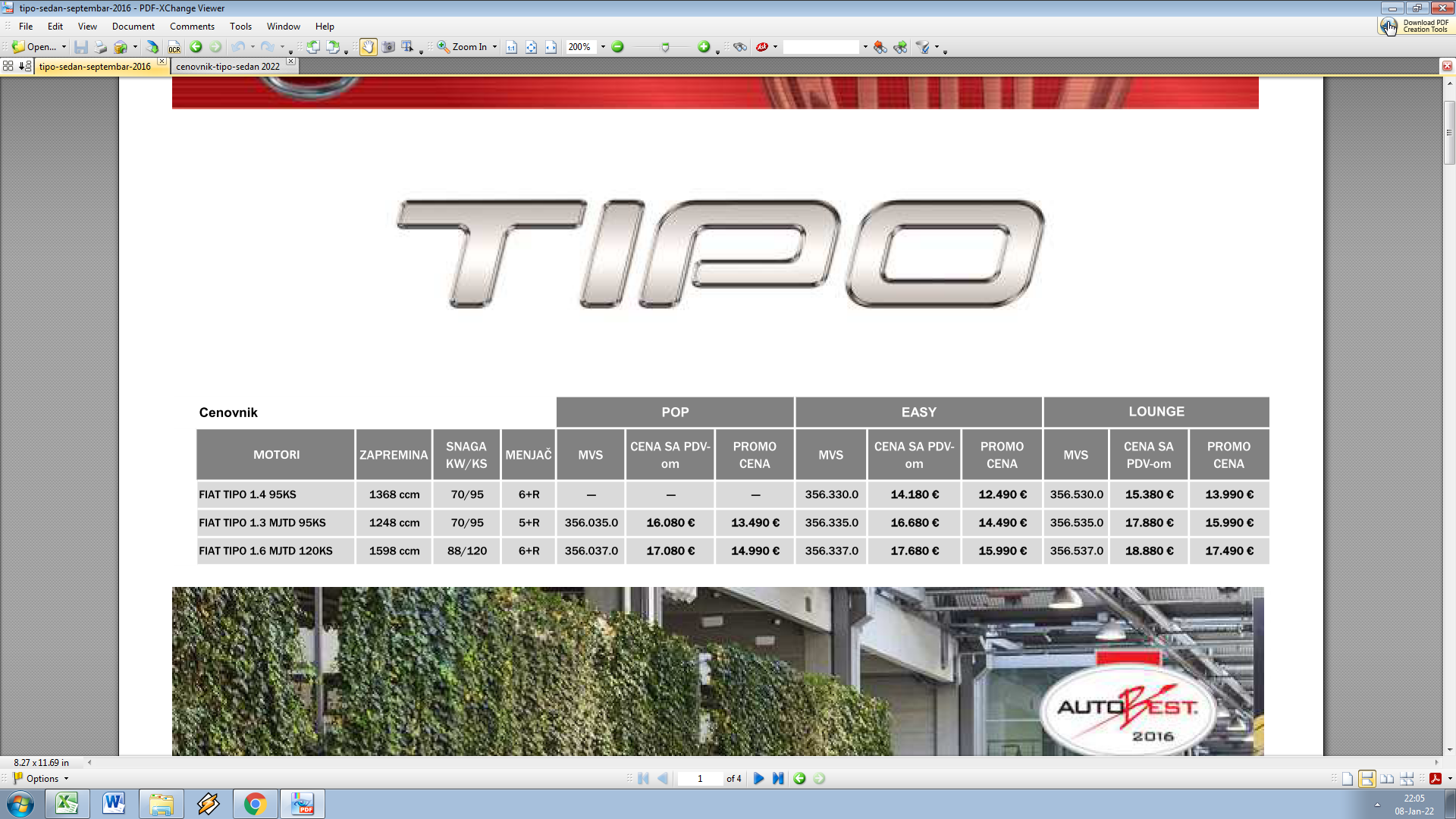Select Single Page layout
Screen dimensions: 1456x819
pyautogui.click(x=1348, y=779)
